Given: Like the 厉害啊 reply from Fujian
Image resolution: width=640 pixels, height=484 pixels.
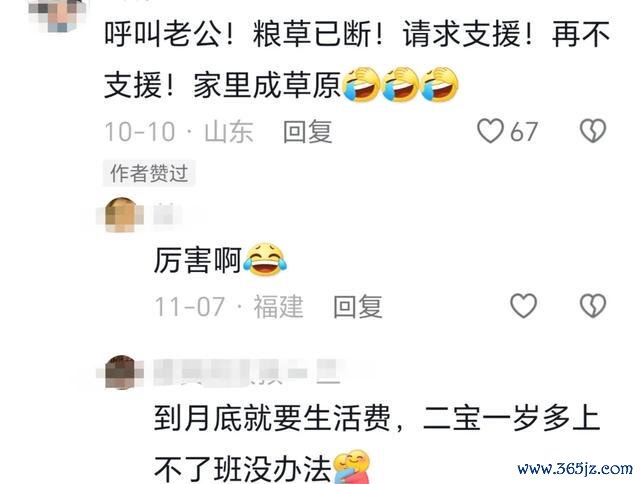Looking at the screenshot, I should 524,306.
